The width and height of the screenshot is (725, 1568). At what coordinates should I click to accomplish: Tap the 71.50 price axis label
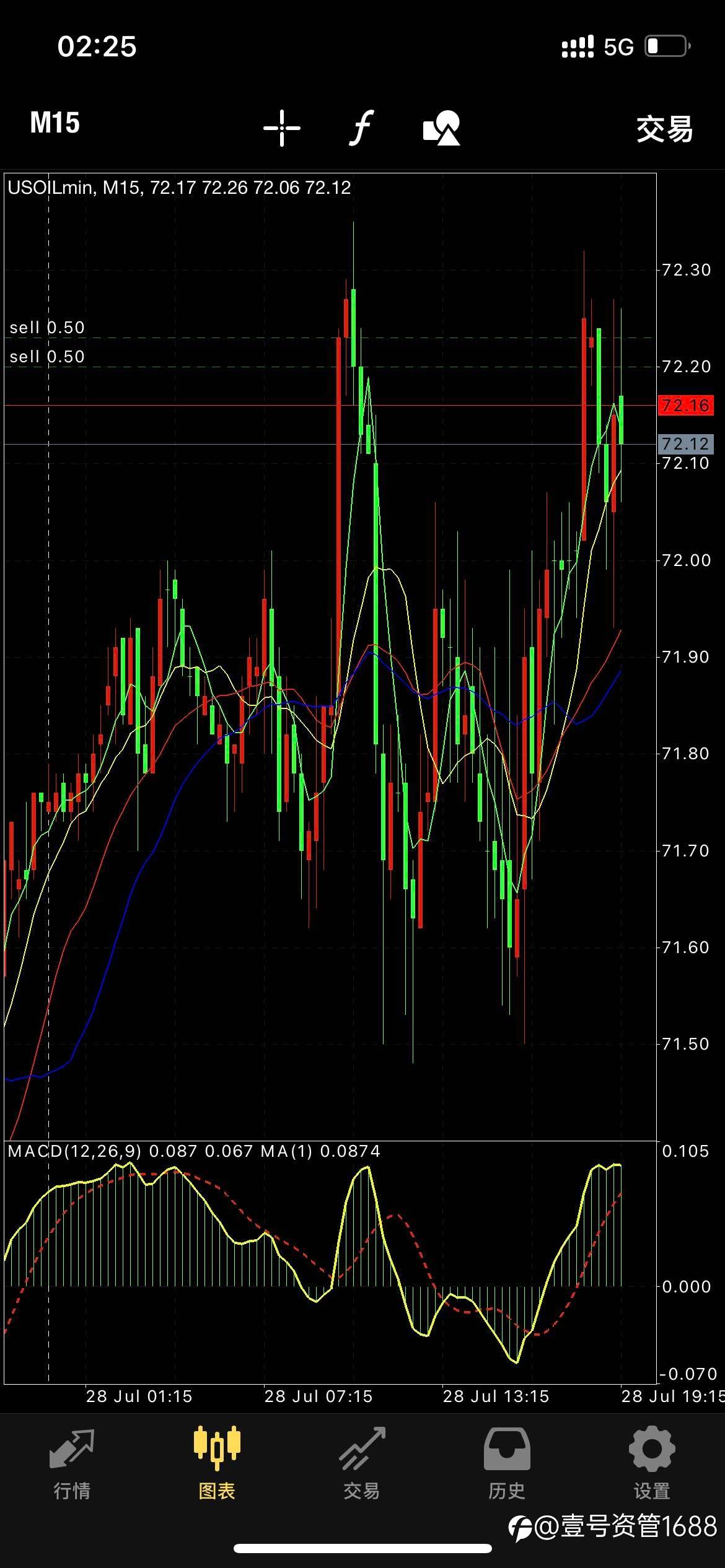(x=685, y=1044)
